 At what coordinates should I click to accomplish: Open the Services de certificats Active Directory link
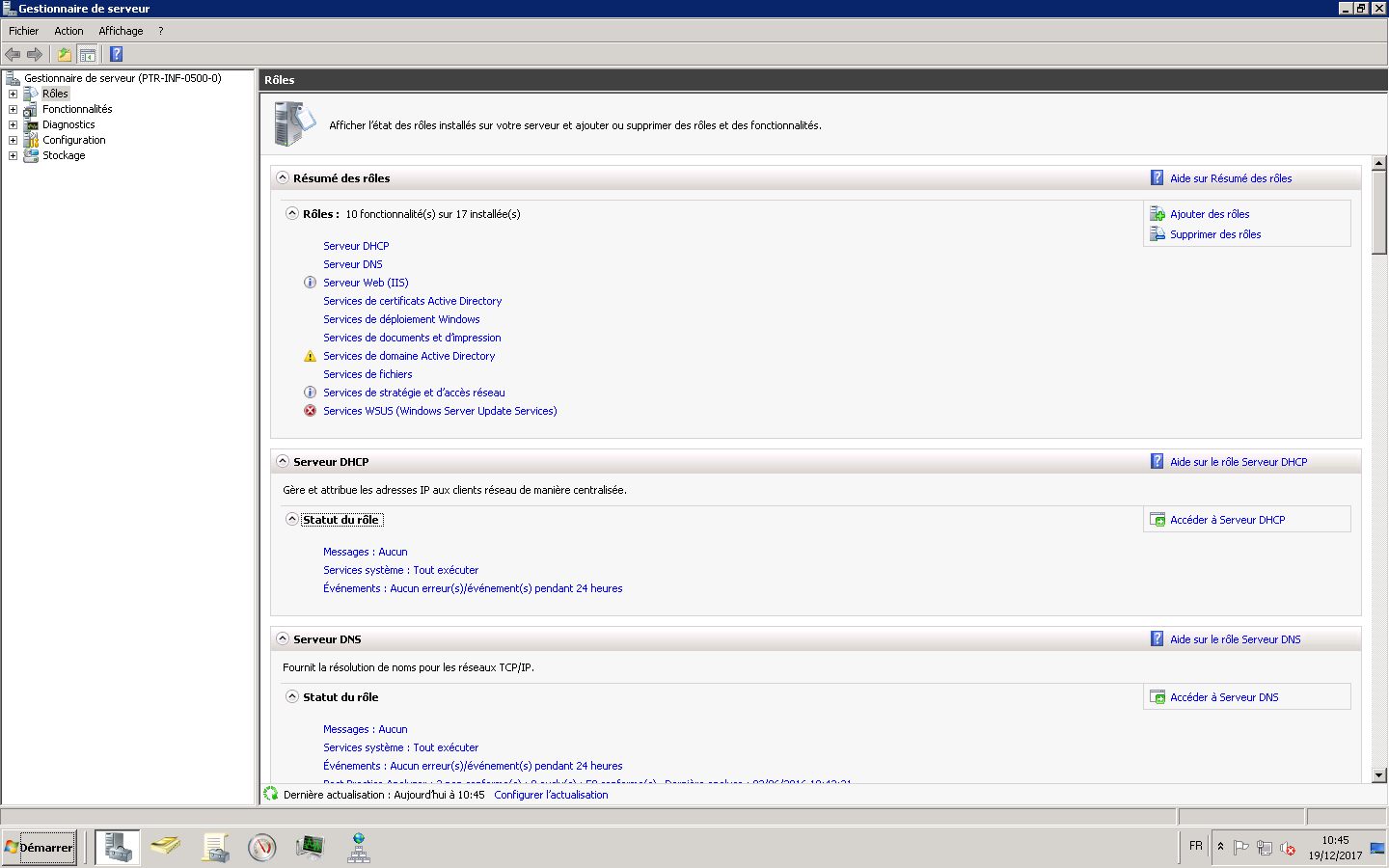click(x=413, y=301)
